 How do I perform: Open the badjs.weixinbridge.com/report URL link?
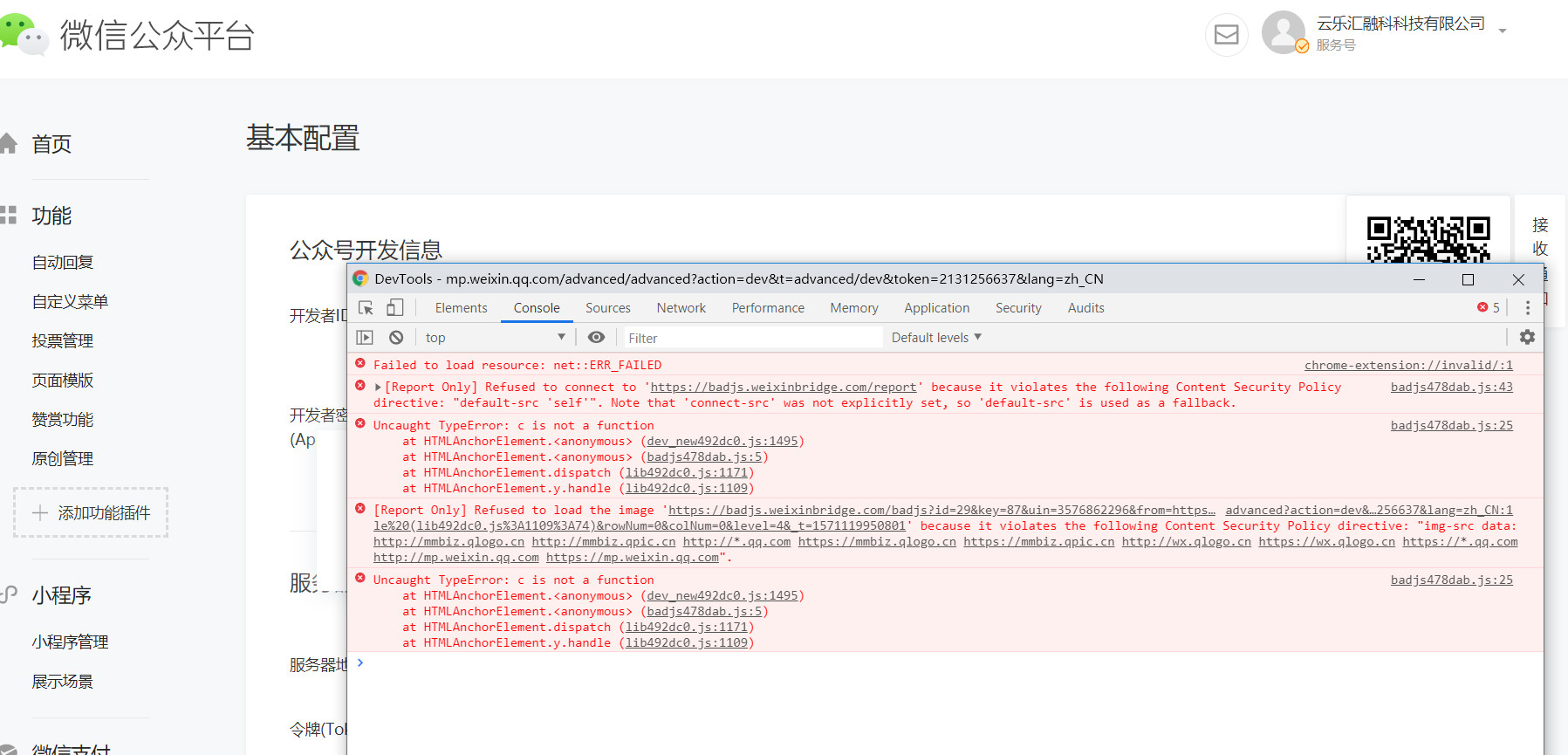click(784, 387)
